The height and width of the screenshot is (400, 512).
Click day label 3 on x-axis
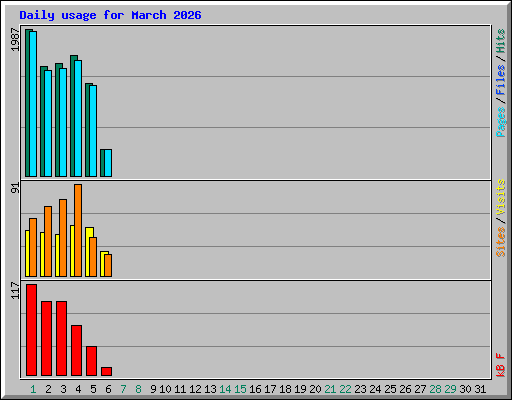click(63, 389)
